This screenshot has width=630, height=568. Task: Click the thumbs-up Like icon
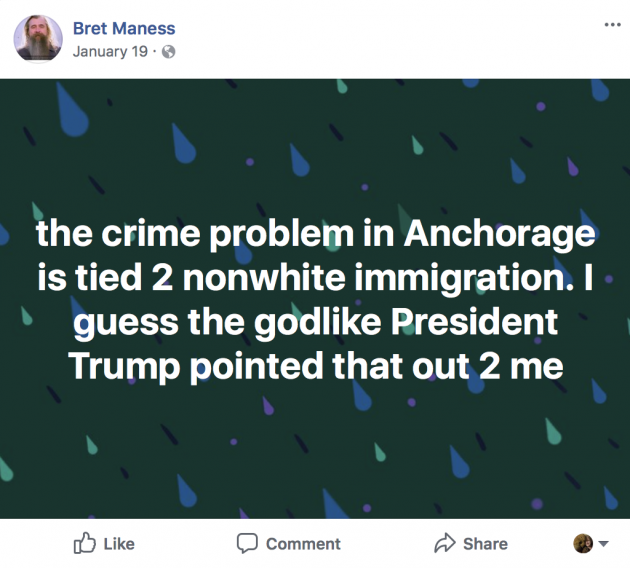(85, 543)
